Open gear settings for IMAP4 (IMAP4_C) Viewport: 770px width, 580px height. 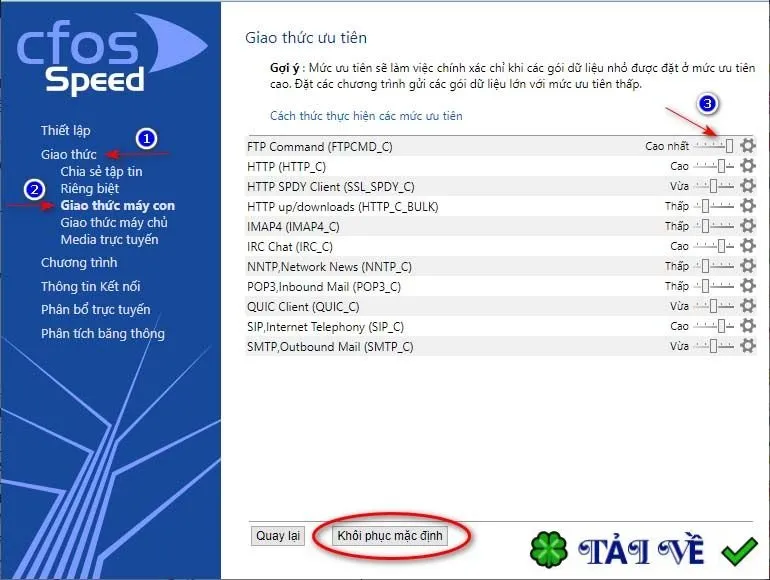click(x=747, y=226)
